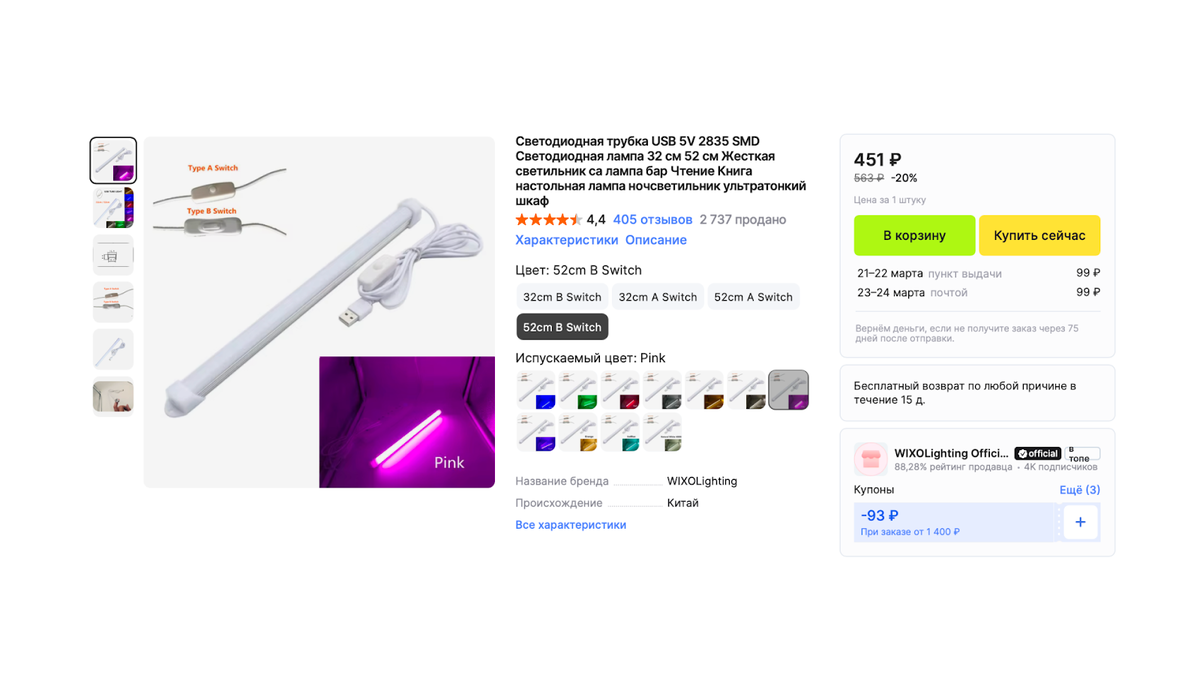Select the 32cm B Switch variant
This screenshot has height=675, width=1200.
562,297
